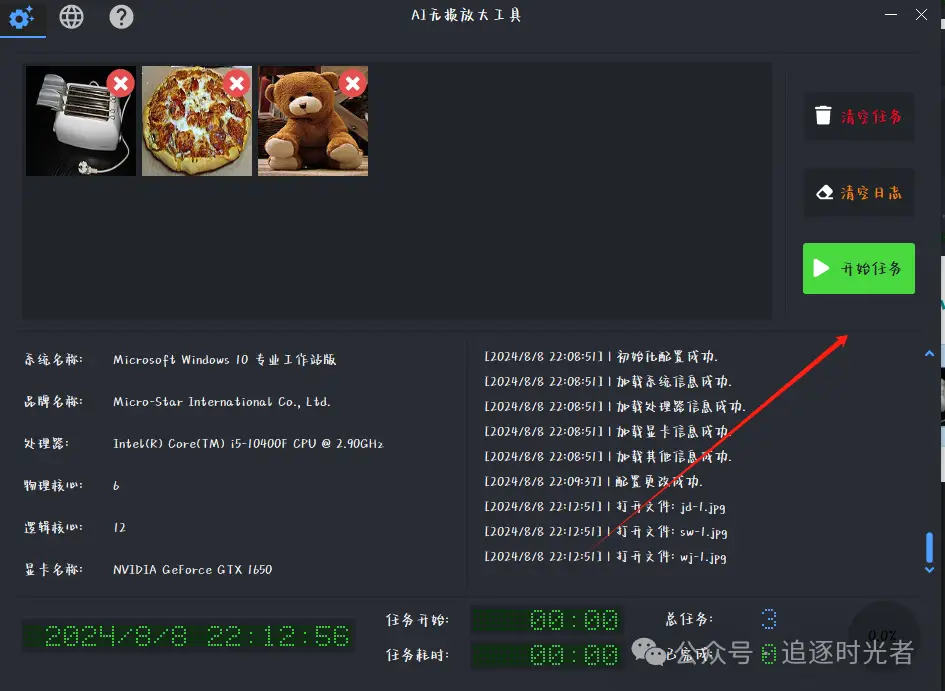Click the log entry for wj-1.jpg
Screen dimensions: 945x691
[608, 557]
